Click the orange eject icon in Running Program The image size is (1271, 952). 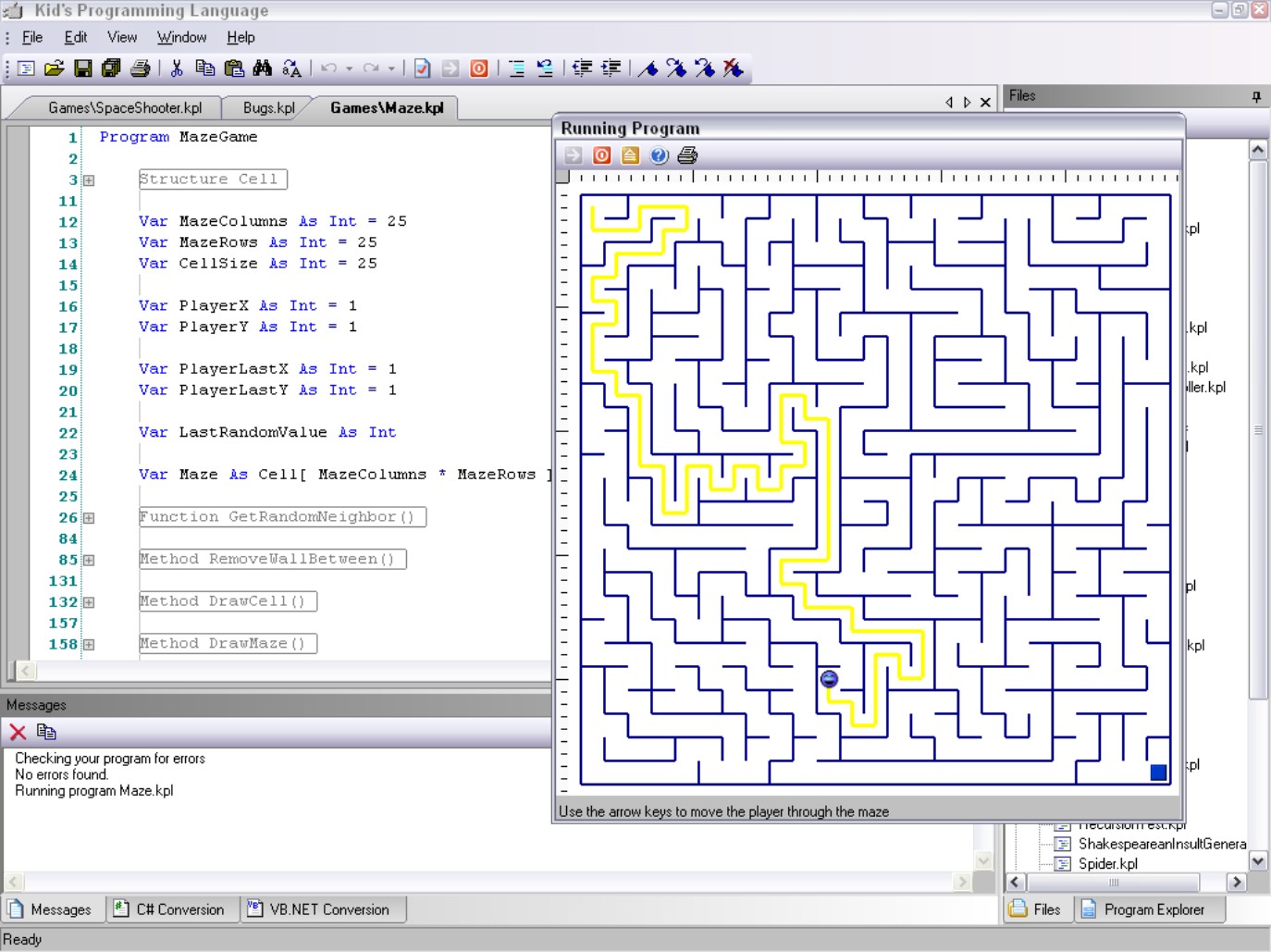631,155
